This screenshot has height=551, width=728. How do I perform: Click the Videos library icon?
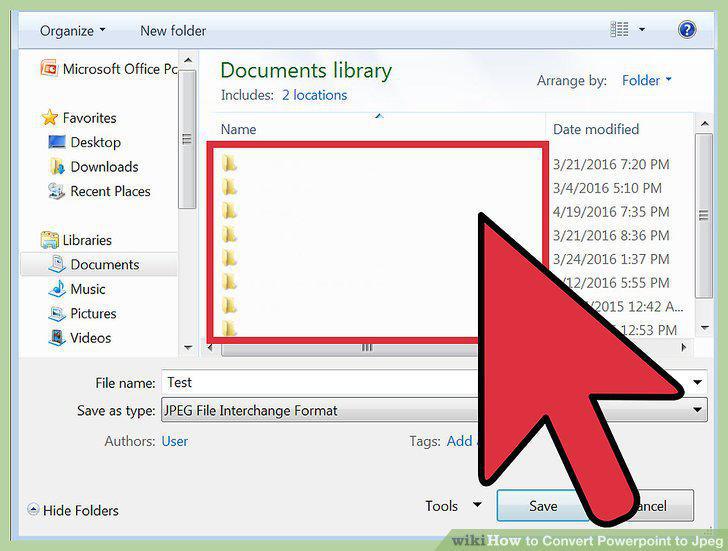[57, 337]
